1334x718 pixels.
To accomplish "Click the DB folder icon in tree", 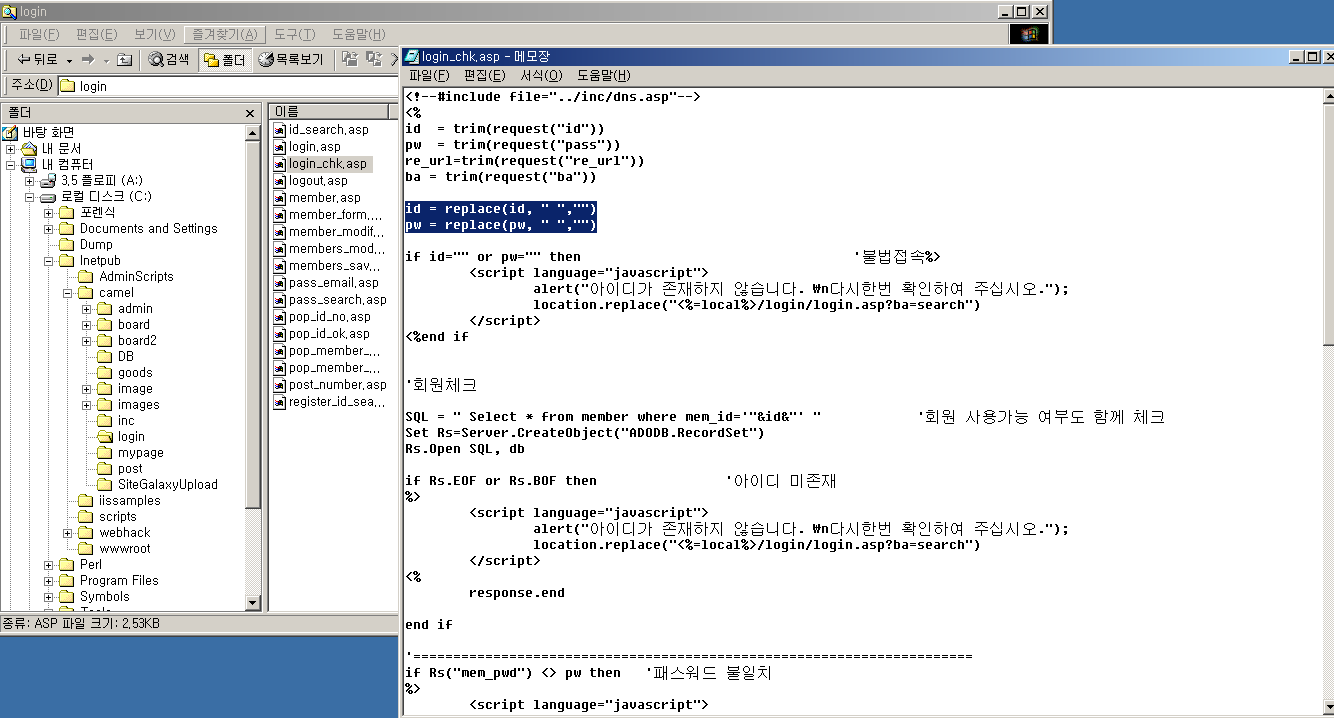I will coord(105,356).
